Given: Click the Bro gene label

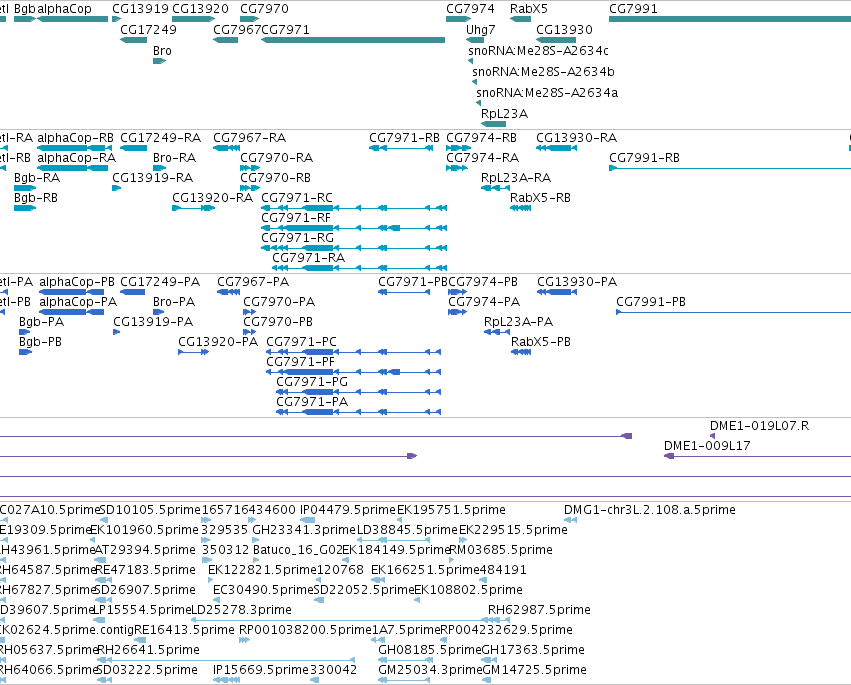Looking at the screenshot, I should point(162,51).
